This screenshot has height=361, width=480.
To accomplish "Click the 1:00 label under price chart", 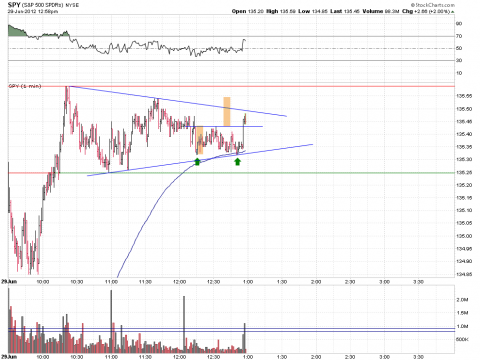I will tap(248, 282).
